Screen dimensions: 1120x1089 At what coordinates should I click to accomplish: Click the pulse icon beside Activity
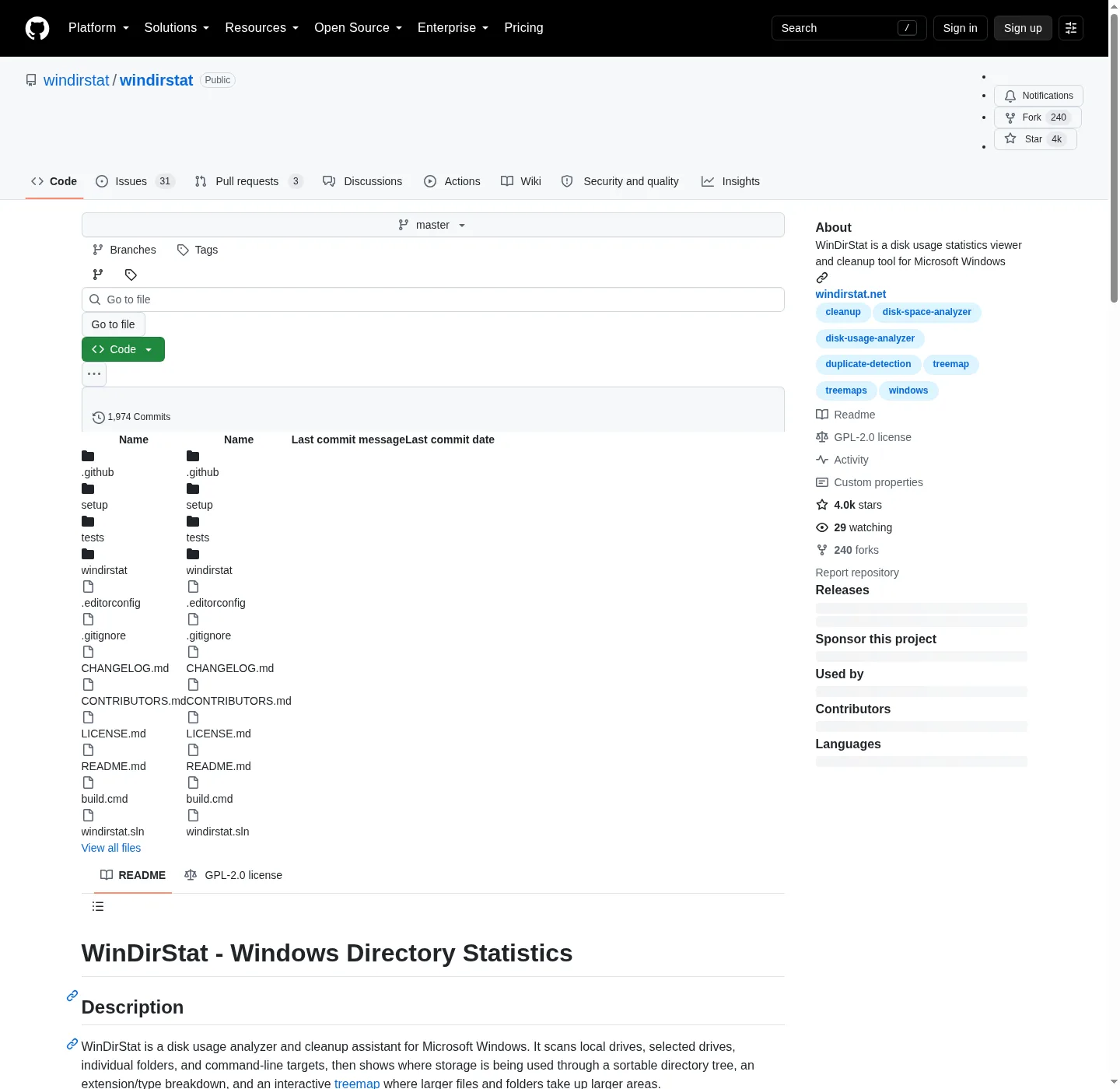[822, 460]
